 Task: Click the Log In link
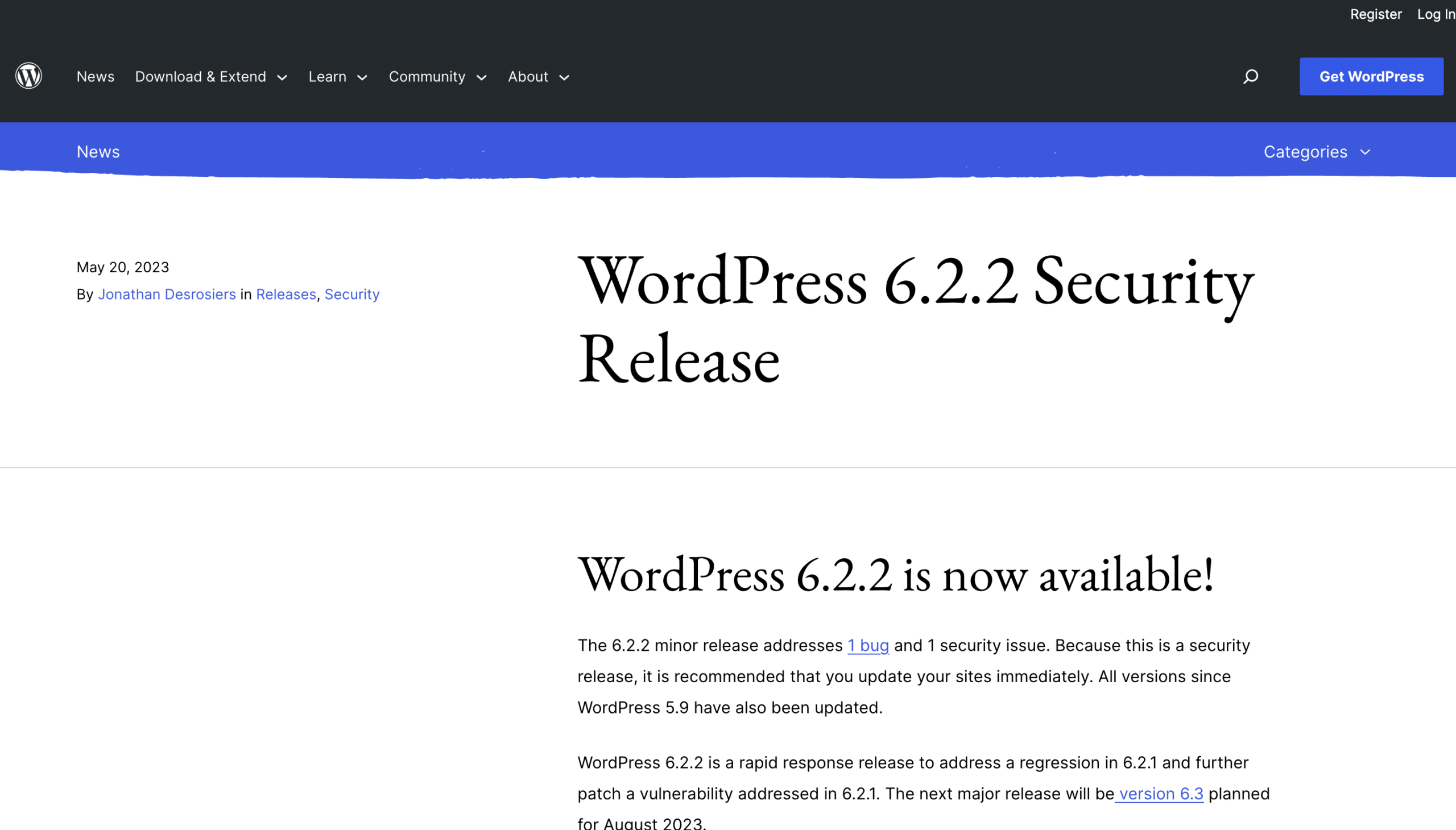[1436, 14]
